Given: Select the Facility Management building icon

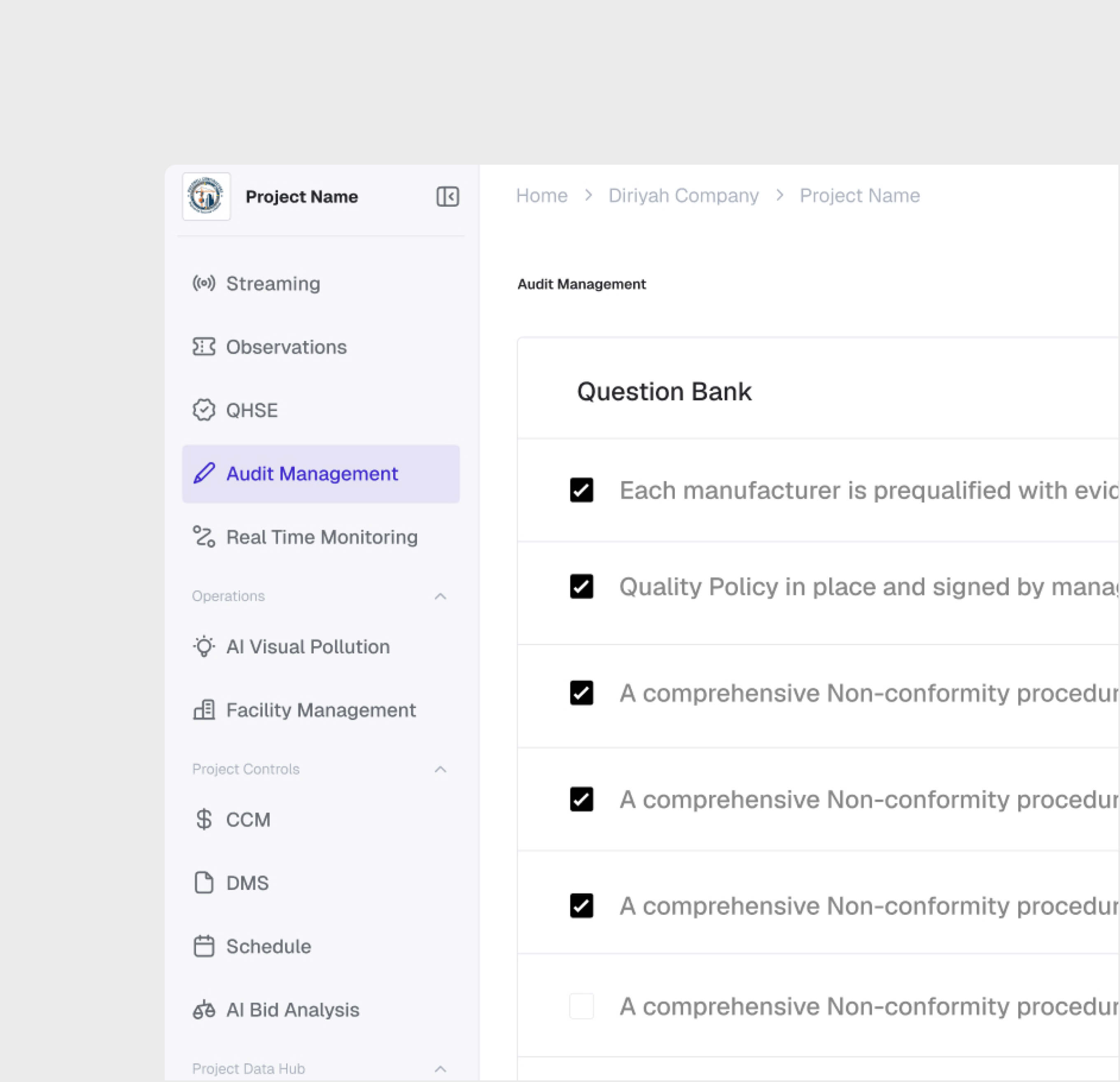Looking at the screenshot, I should (204, 709).
